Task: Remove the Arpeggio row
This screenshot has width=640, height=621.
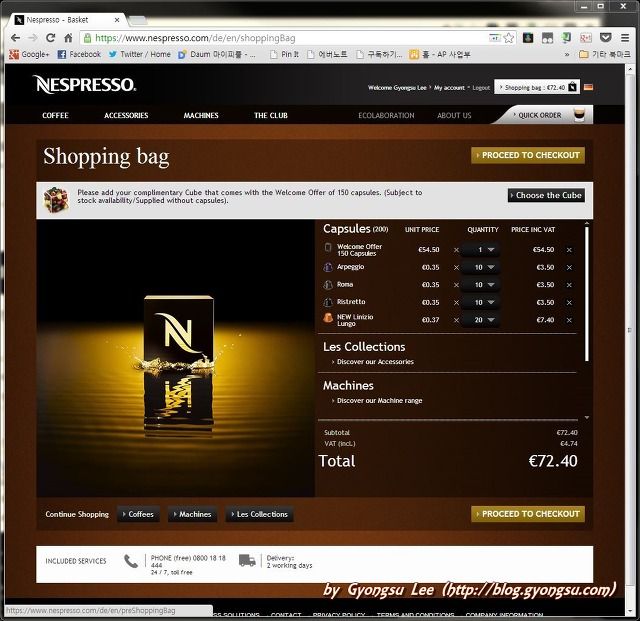Action: (x=569, y=267)
